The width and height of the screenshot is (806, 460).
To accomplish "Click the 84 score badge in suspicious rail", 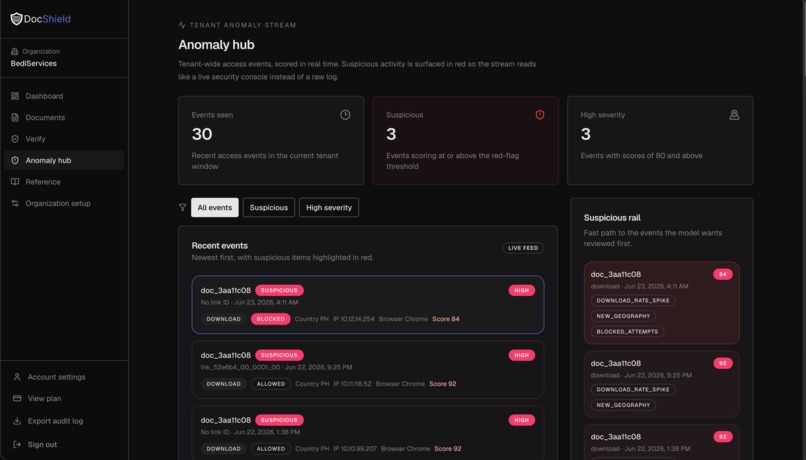I will 722,274.
